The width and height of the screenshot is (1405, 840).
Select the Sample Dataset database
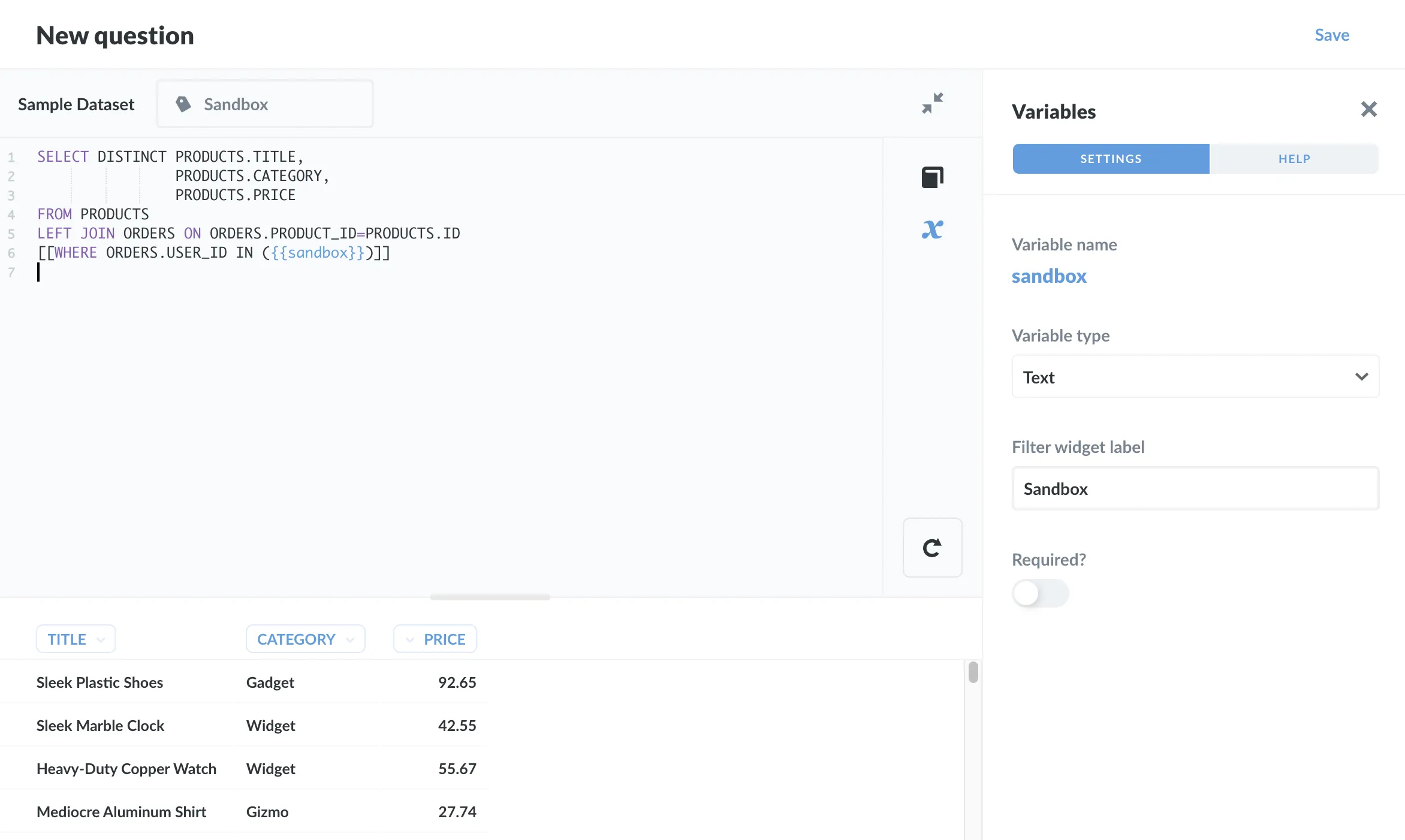coord(76,104)
